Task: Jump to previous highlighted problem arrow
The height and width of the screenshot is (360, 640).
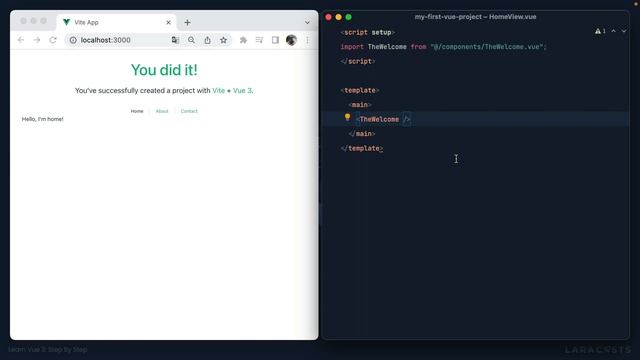Action: pyautogui.click(x=613, y=31)
